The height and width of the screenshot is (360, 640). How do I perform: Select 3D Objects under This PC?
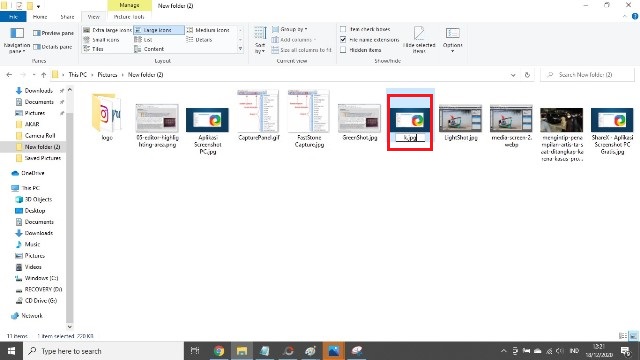pos(38,199)
